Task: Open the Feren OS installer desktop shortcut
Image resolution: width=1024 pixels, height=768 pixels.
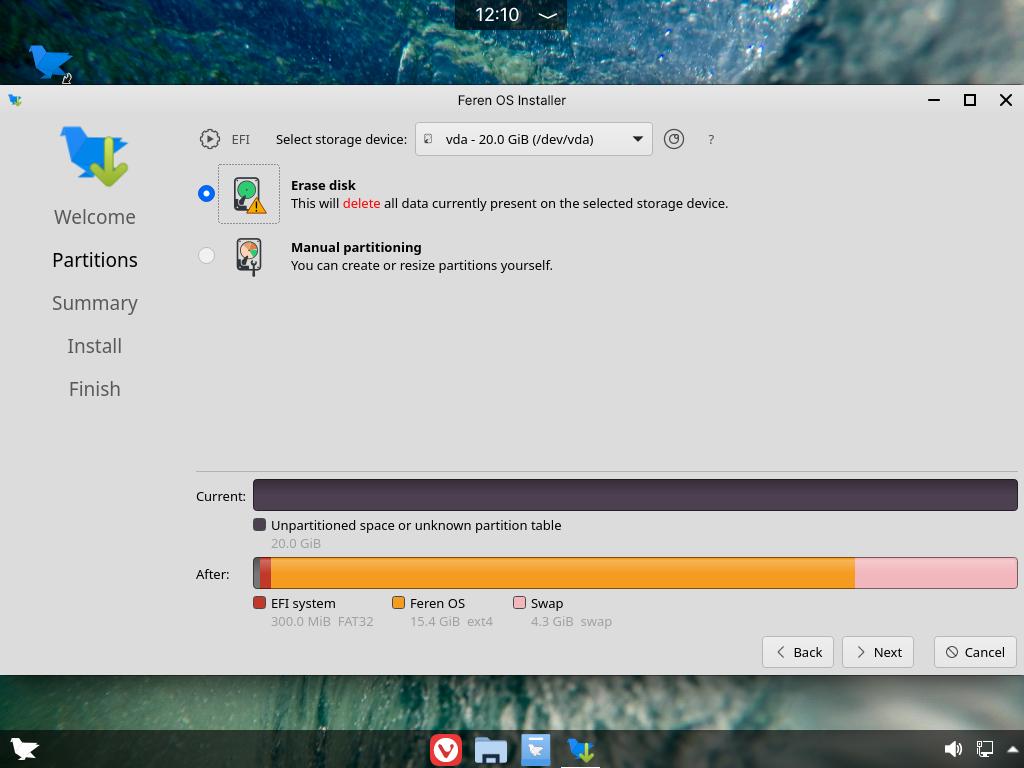Action: (x=50, y=63)
